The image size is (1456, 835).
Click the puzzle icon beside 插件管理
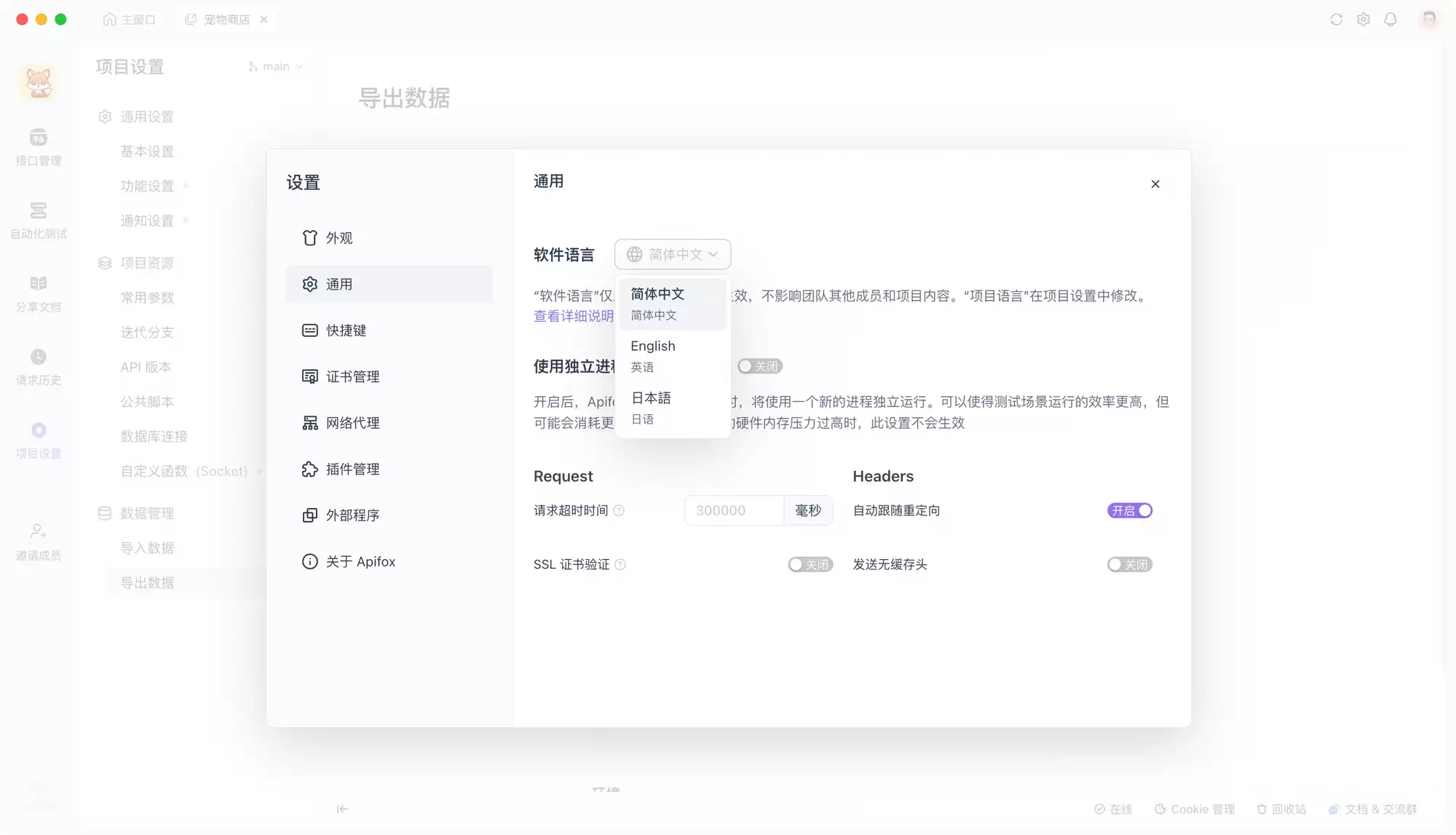coord(310,470)
